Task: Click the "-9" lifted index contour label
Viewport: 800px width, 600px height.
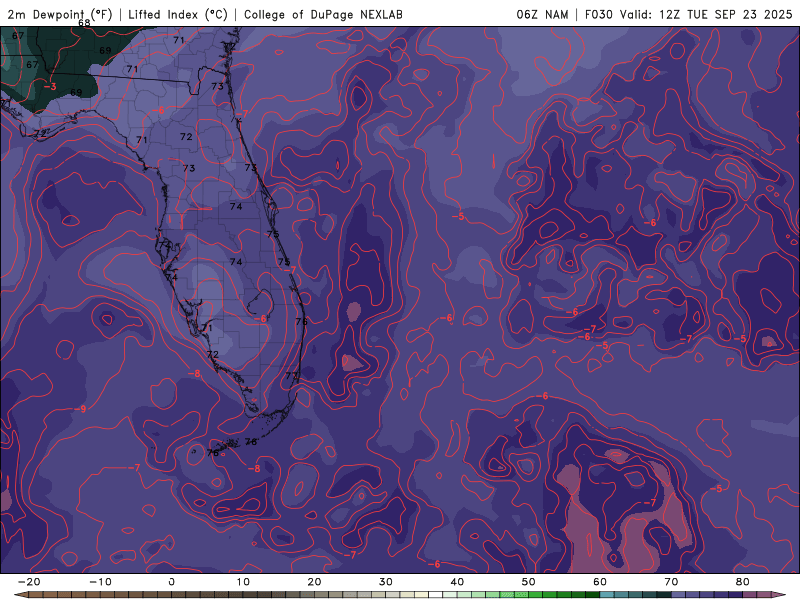Action: (x=80, y=409)
